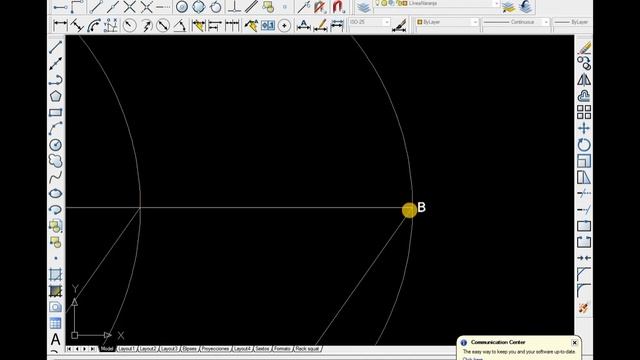Click the Radius Dimension tool
Viewport: 640px width, 360px height.
tap(130, 26)
